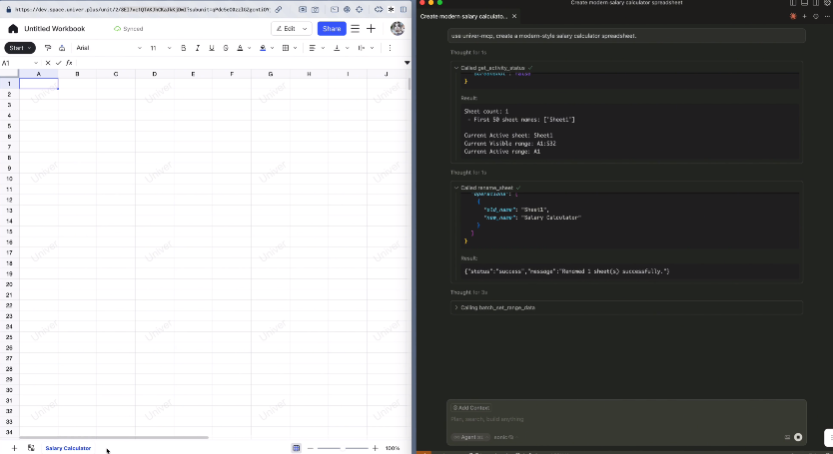Click the browser URL address bar
Screen dimensions: 833x454
point(142,10)
